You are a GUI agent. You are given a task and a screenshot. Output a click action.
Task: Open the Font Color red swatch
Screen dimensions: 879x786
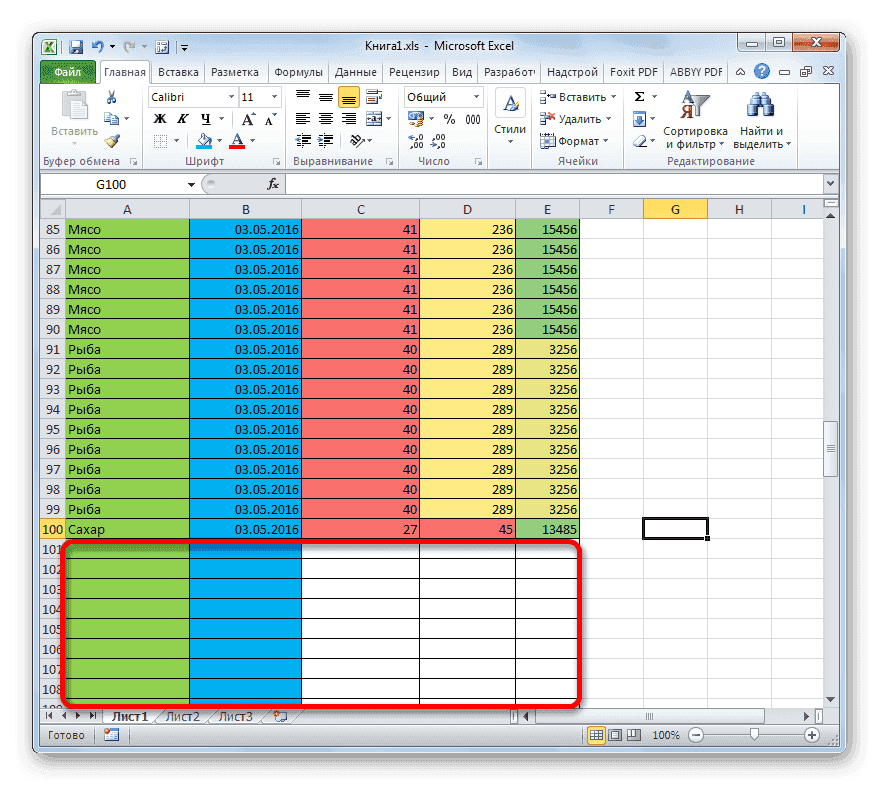238,142
